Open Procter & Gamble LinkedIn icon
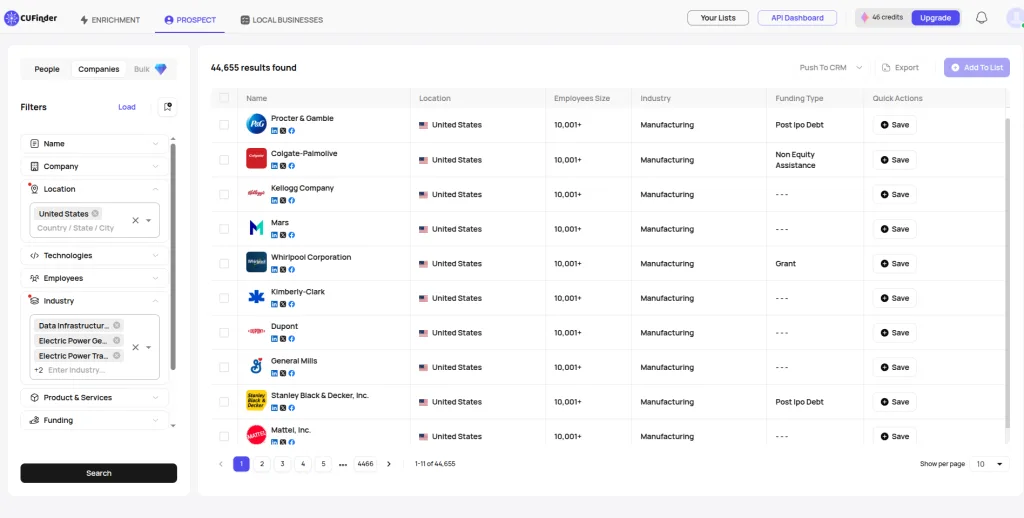 (274, 131)
